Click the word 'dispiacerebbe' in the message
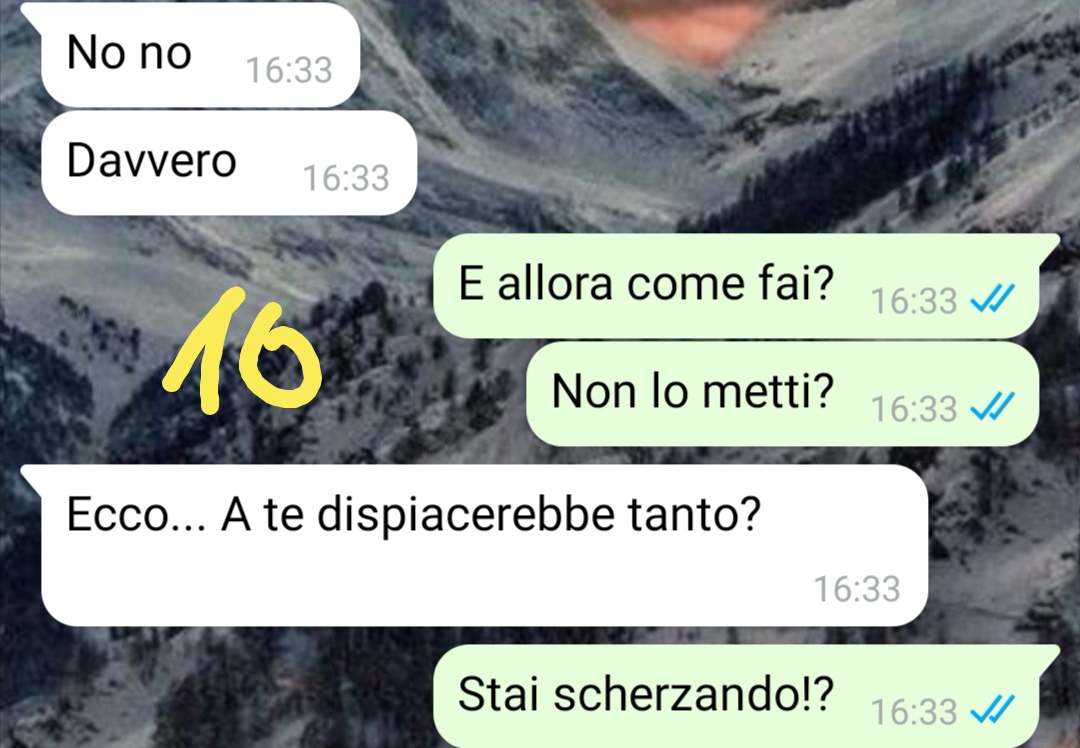This screenshot has width=1080, height=748. (465, 515)
